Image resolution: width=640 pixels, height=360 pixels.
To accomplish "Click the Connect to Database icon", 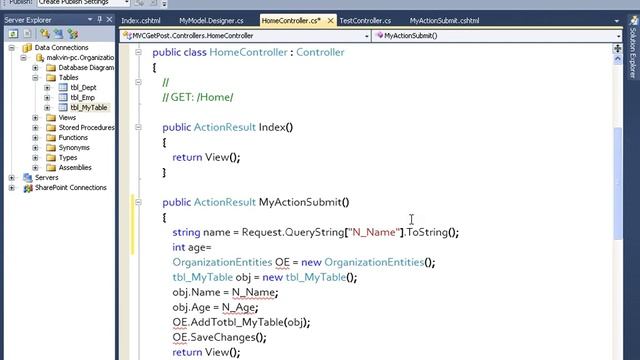I will 44,34.
